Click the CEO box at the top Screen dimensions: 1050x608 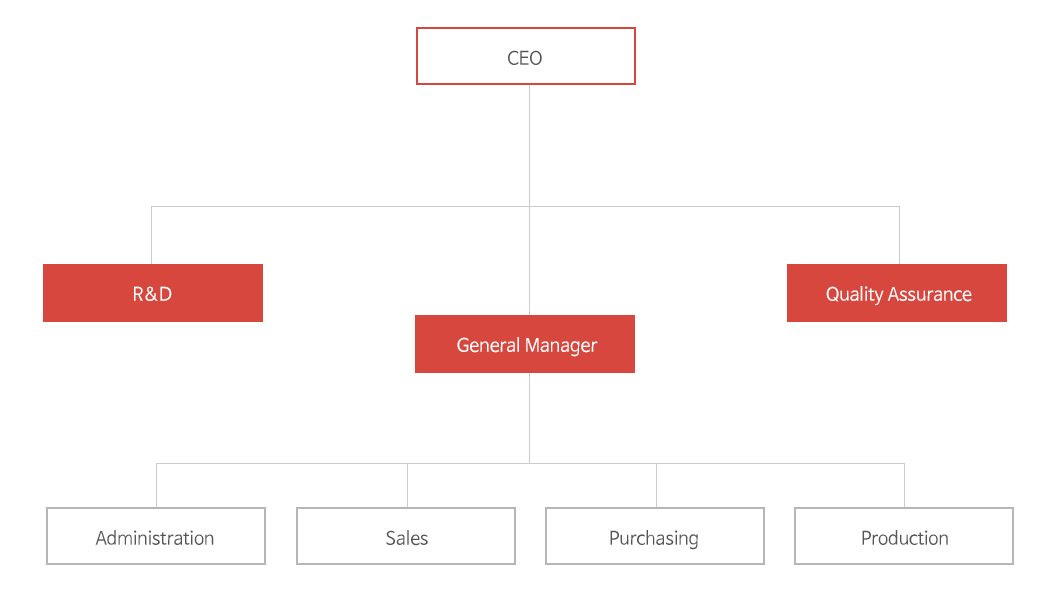pos(526,56)
